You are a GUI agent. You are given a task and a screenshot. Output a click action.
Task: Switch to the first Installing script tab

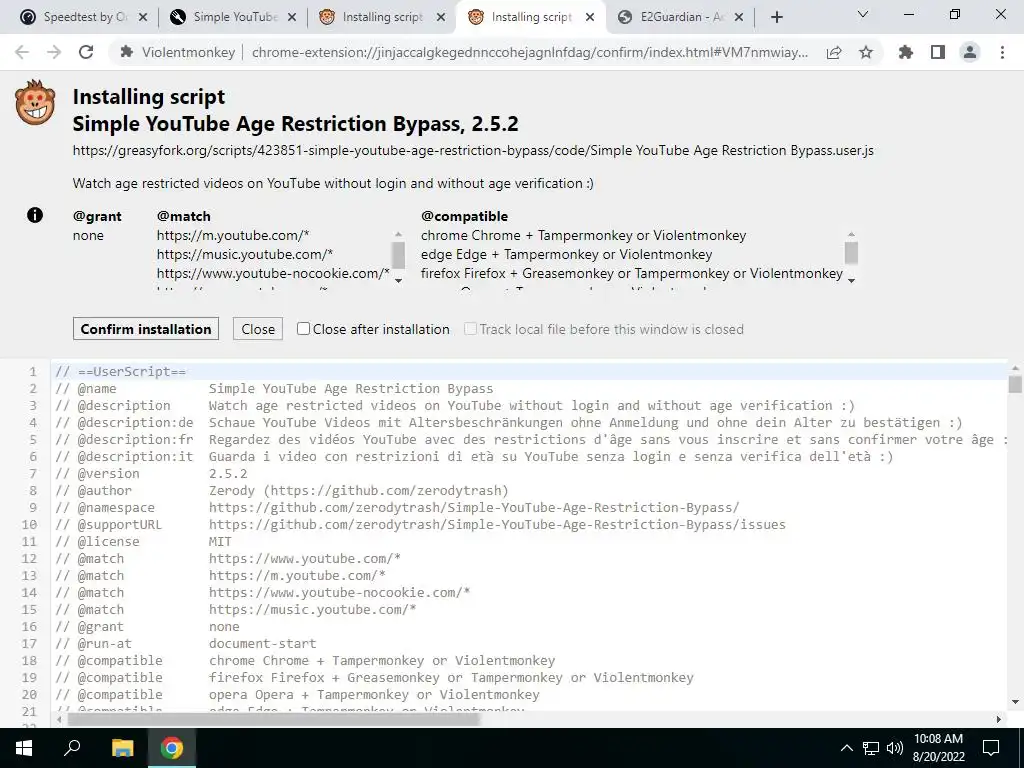381,17
